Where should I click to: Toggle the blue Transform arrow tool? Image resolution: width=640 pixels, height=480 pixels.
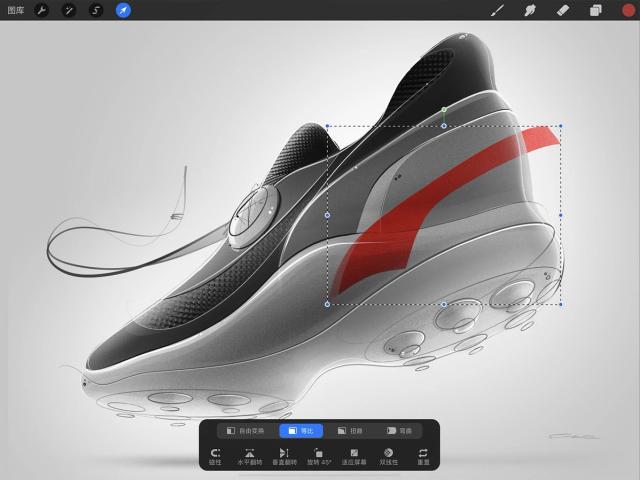click(x=123, y=10)
